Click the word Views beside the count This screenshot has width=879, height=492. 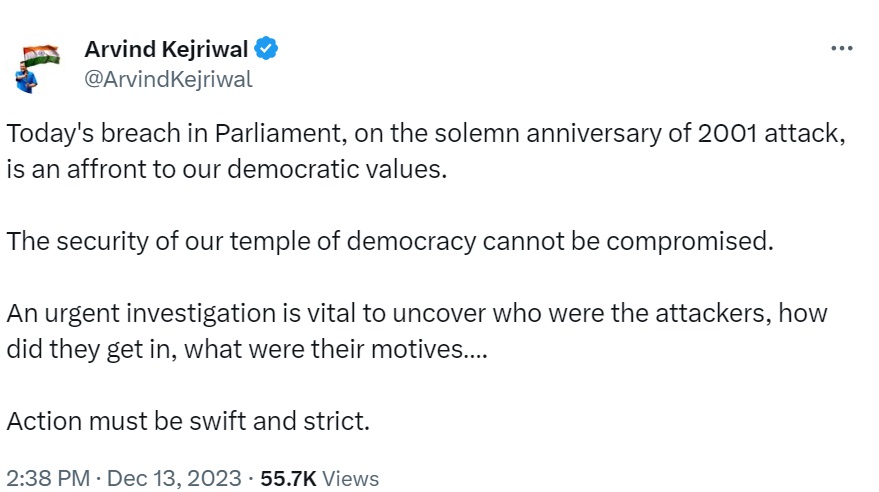click(351, 479)
